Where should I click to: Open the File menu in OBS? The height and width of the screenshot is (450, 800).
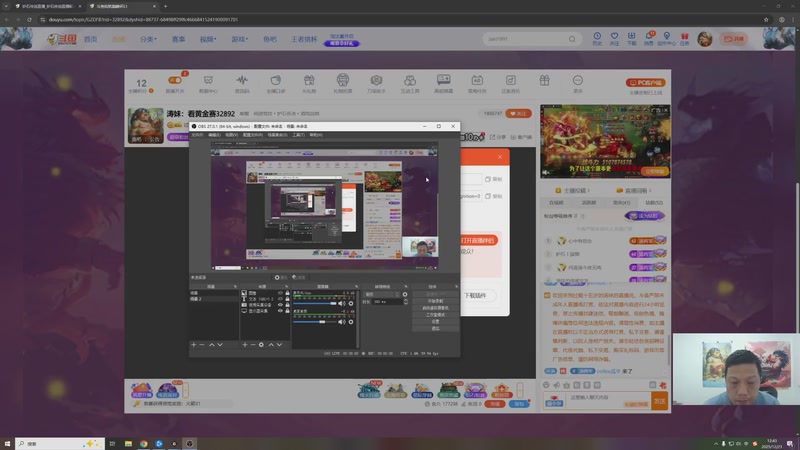197,135
